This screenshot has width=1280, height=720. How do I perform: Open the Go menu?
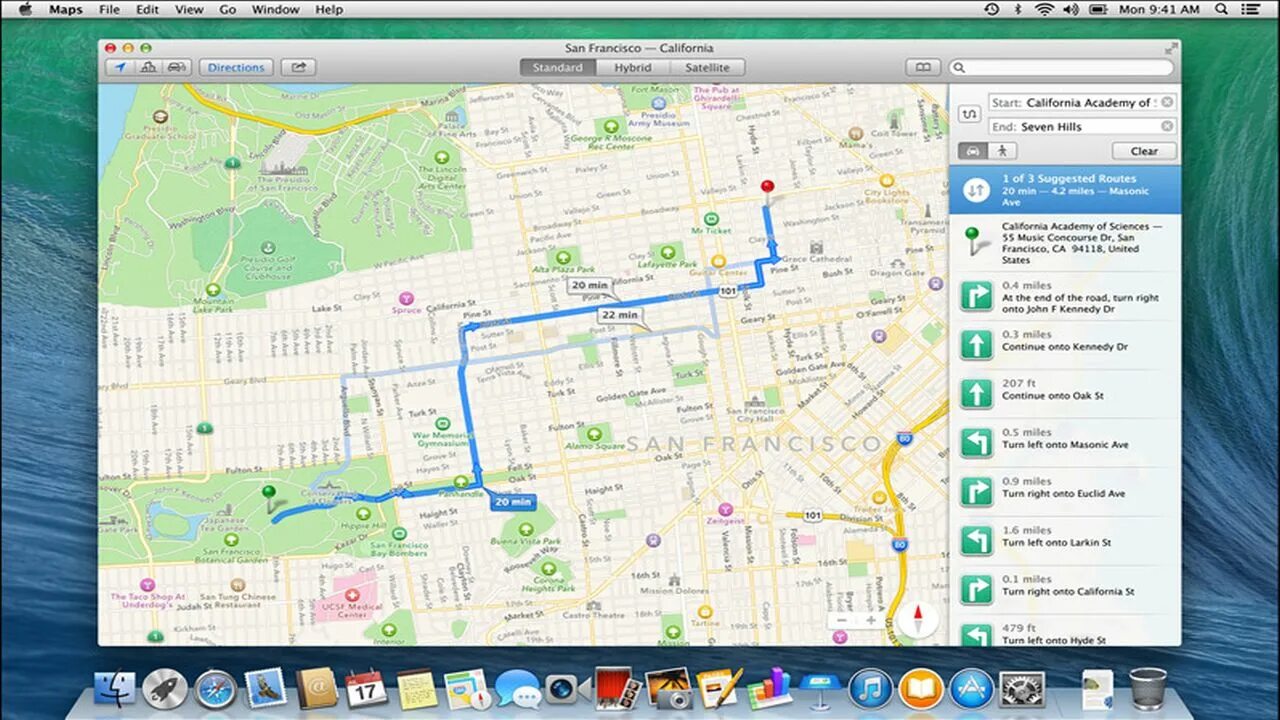(x=228, y=9)
